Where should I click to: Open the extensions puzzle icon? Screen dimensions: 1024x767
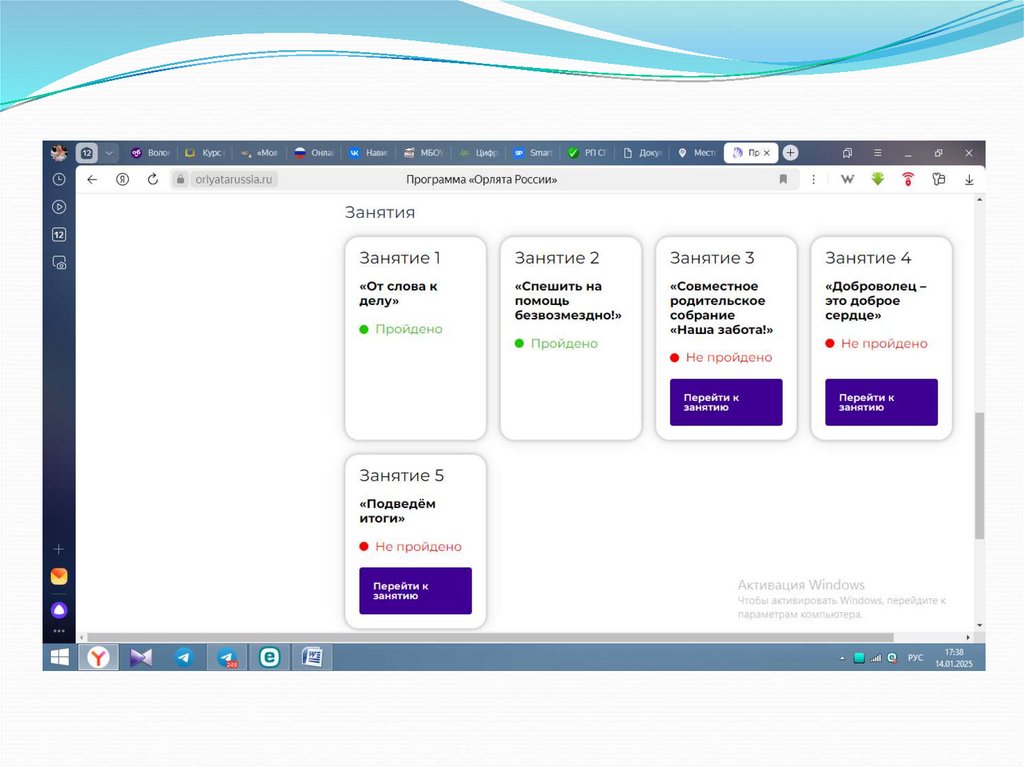coord(938,179)
